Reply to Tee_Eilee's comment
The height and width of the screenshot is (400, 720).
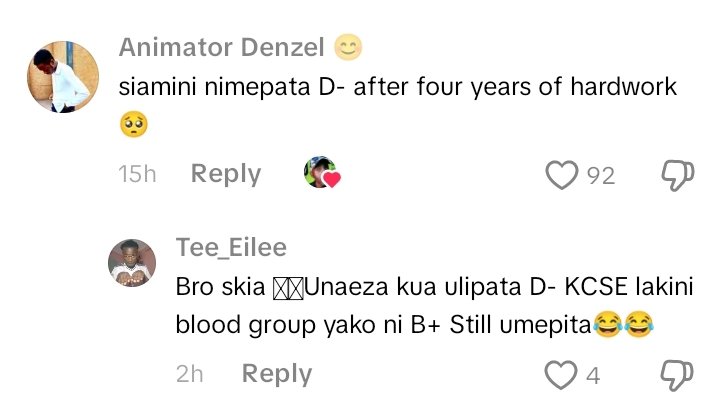point(277,374)
